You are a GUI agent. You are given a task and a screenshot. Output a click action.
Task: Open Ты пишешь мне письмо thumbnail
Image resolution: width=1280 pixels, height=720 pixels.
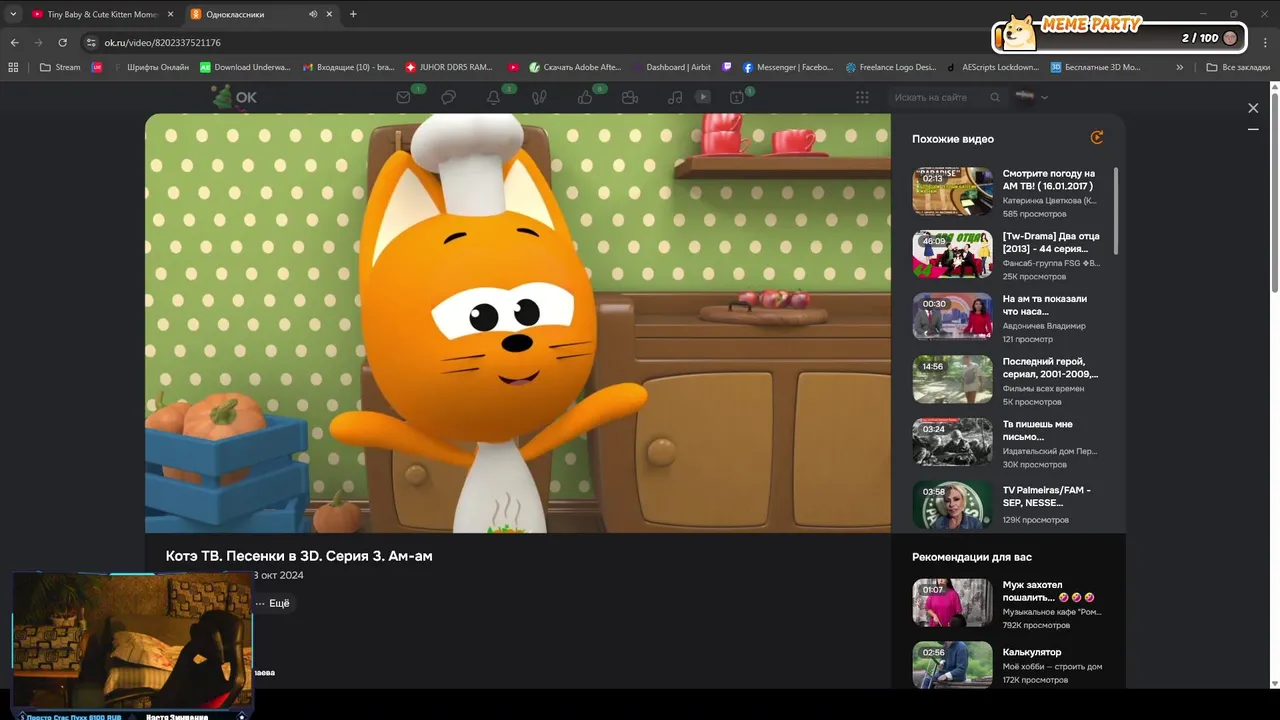coord(952,442)
